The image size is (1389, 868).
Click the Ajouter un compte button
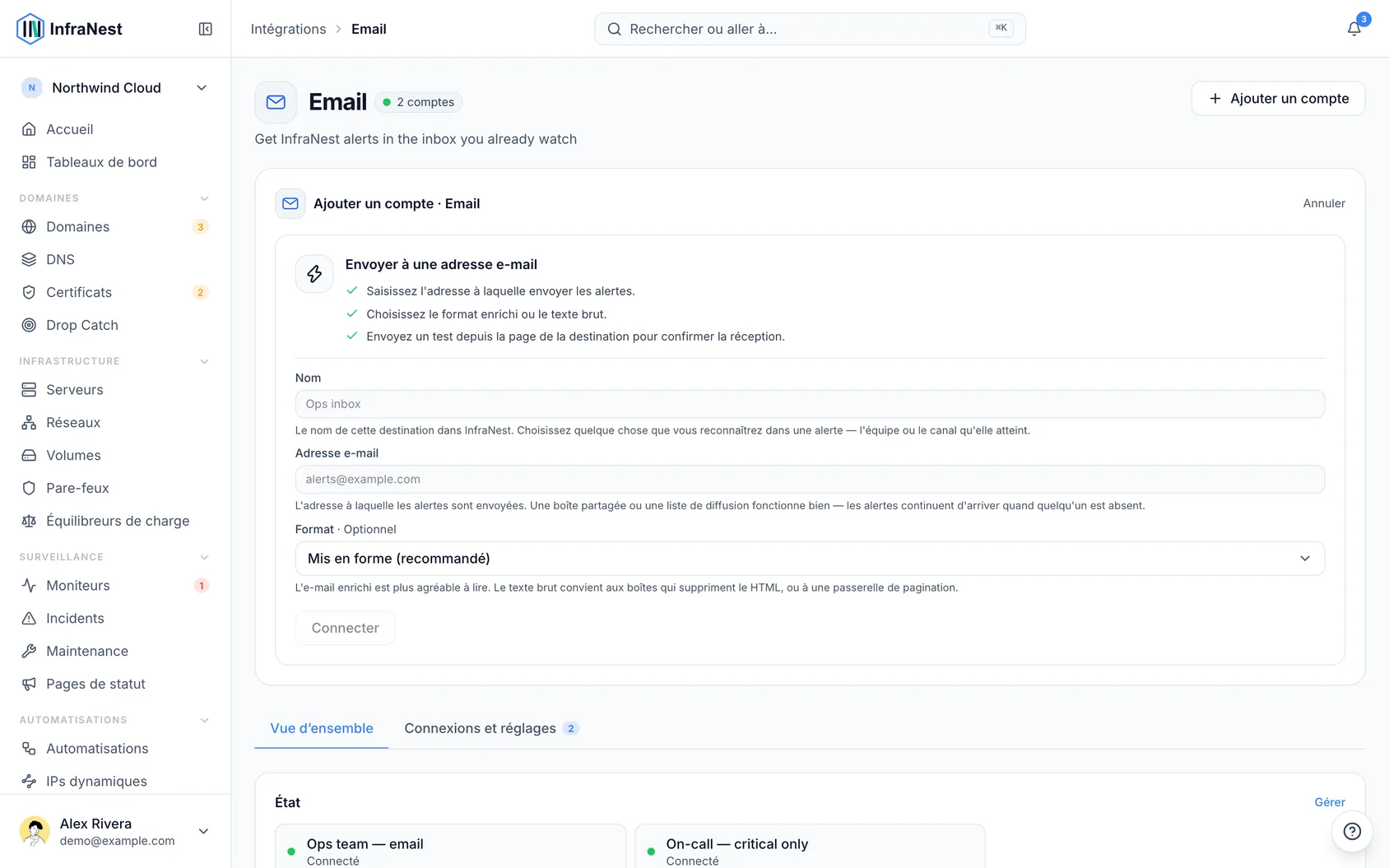[1278, 99]
